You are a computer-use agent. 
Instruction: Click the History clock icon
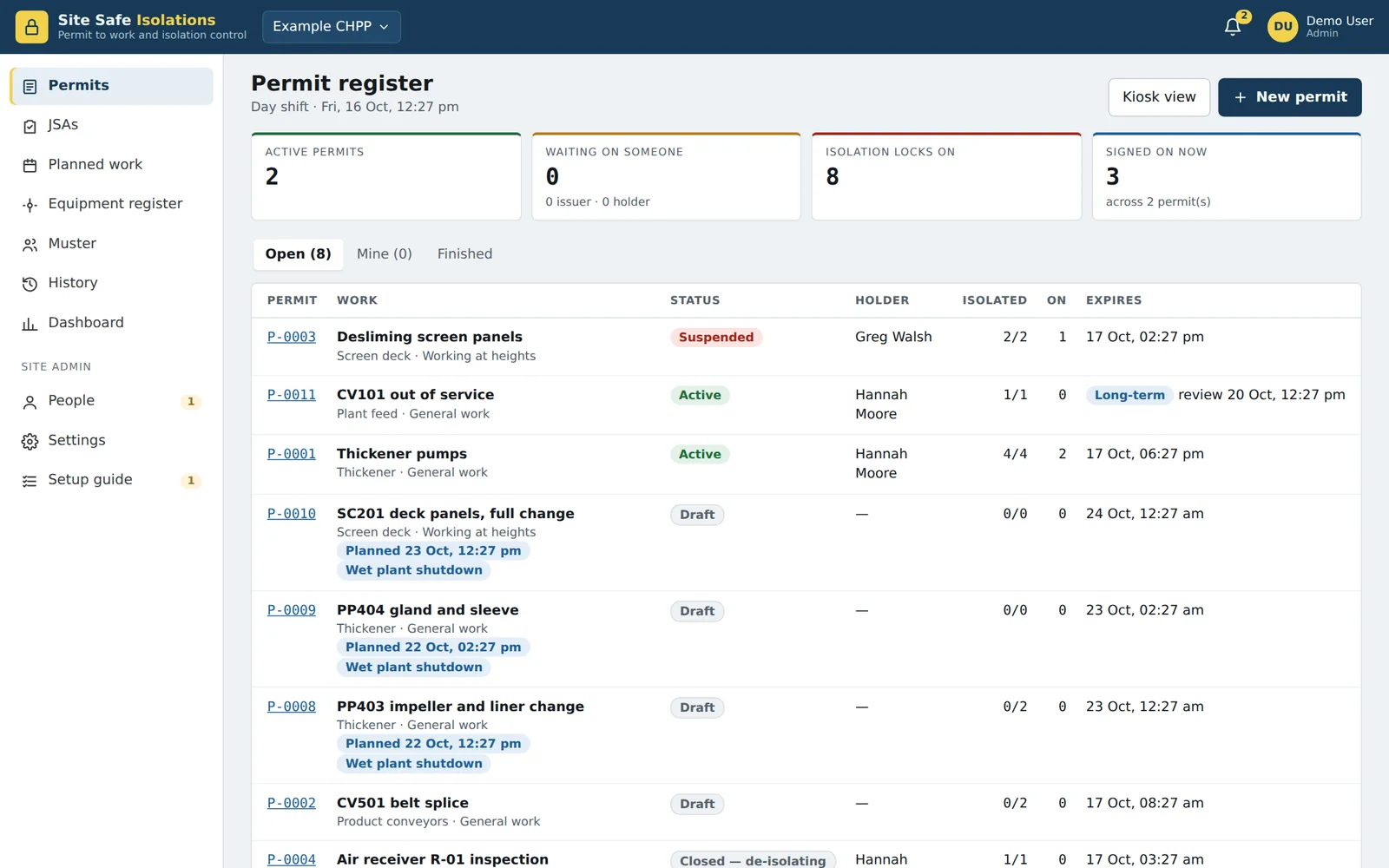pos(30,284)
